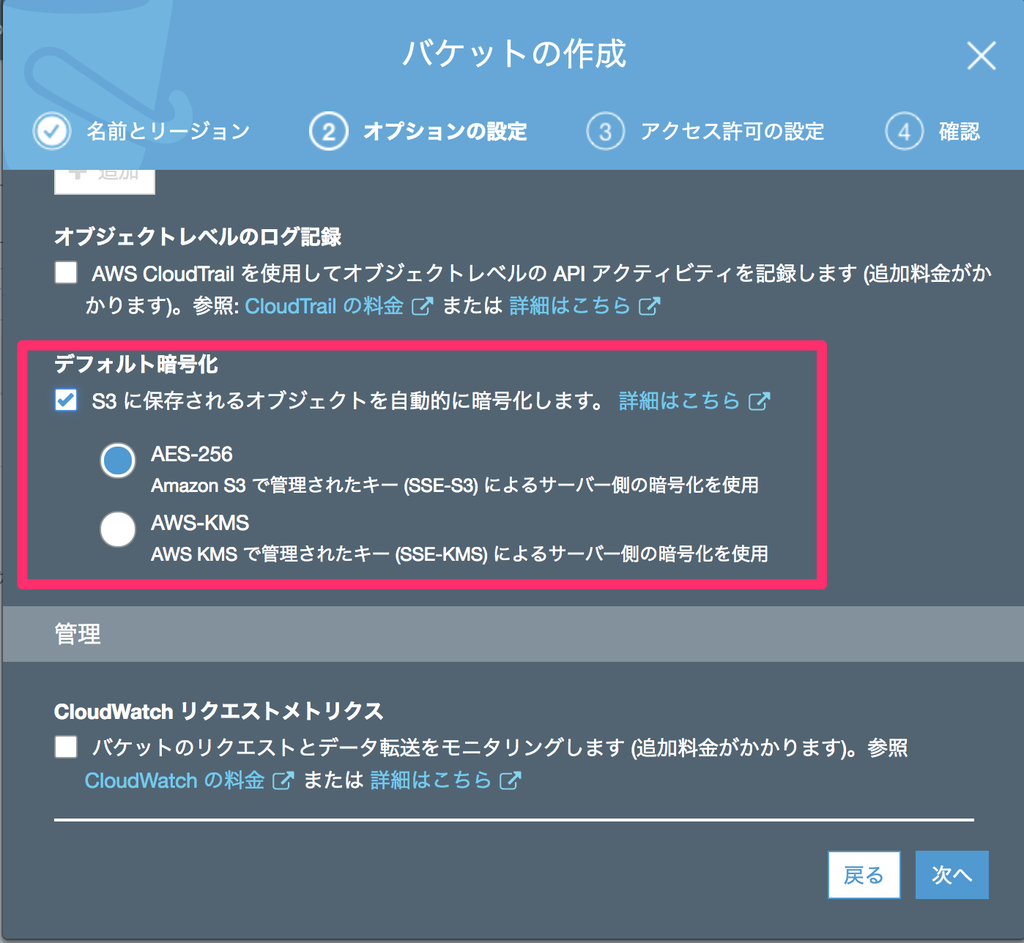The image size is (1024, 943).
Task: Click step 1 completed checkmark icon
Action: 52,131
